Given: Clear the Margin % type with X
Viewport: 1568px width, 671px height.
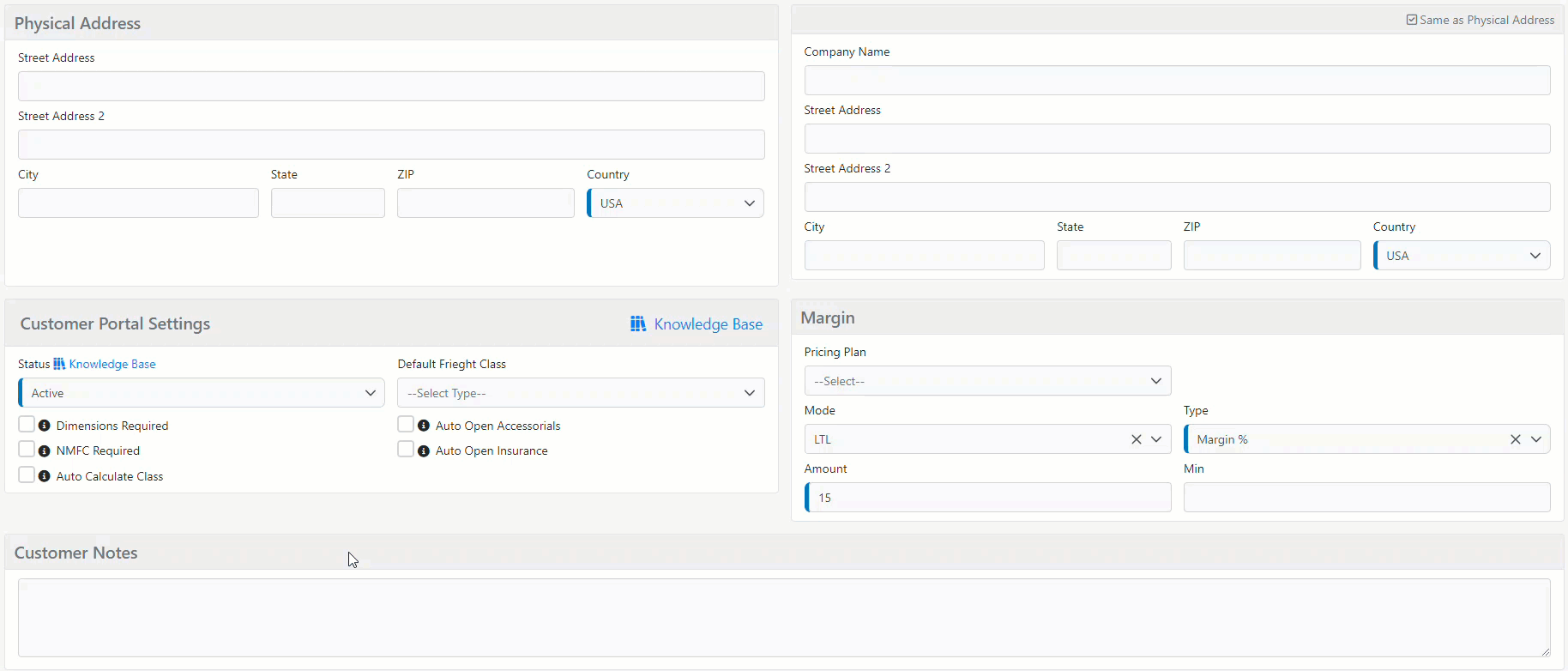Looking at the screenshot, I should click(x=1515, y=439).
